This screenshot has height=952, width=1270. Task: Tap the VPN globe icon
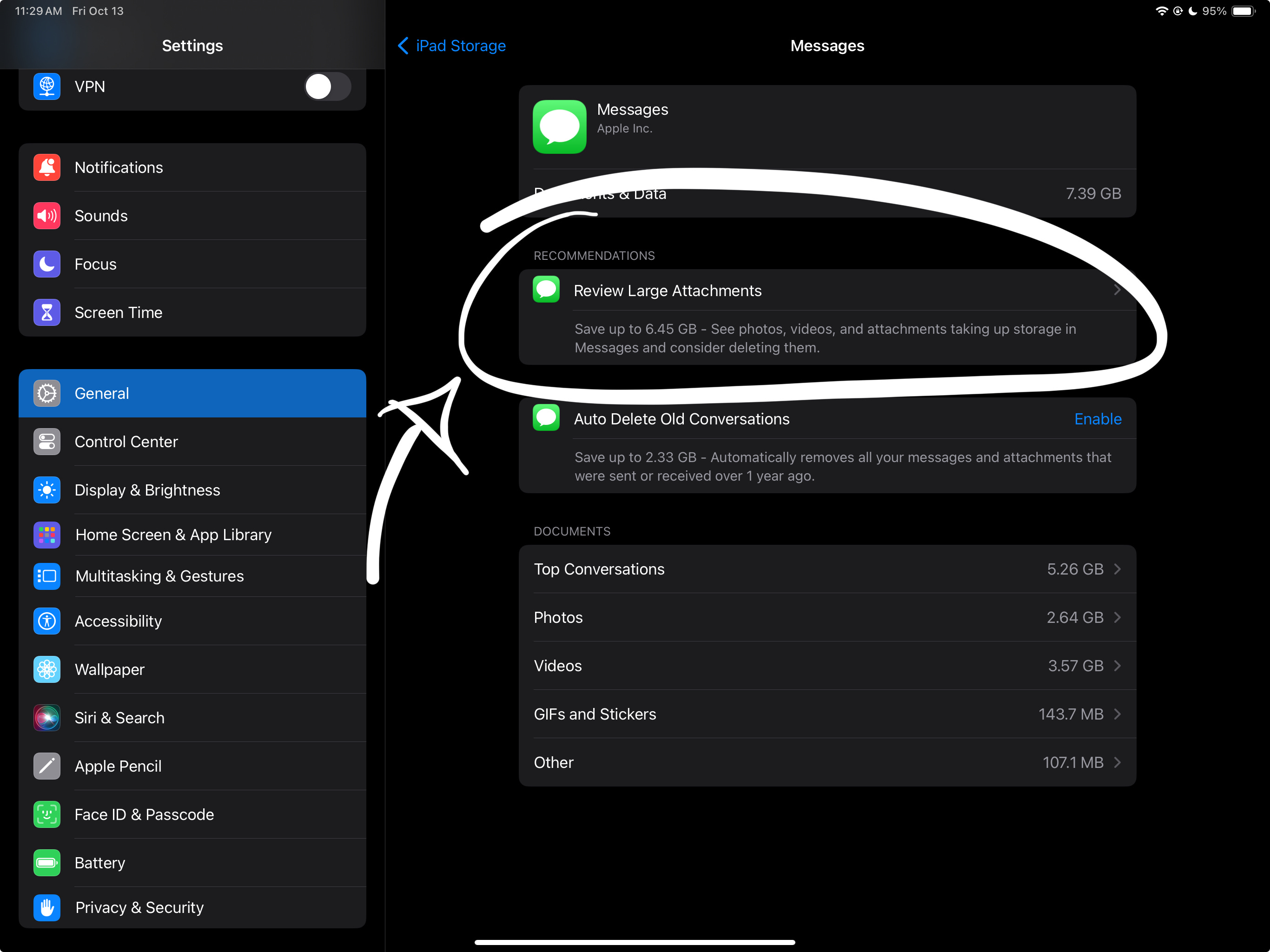point(46,87)
